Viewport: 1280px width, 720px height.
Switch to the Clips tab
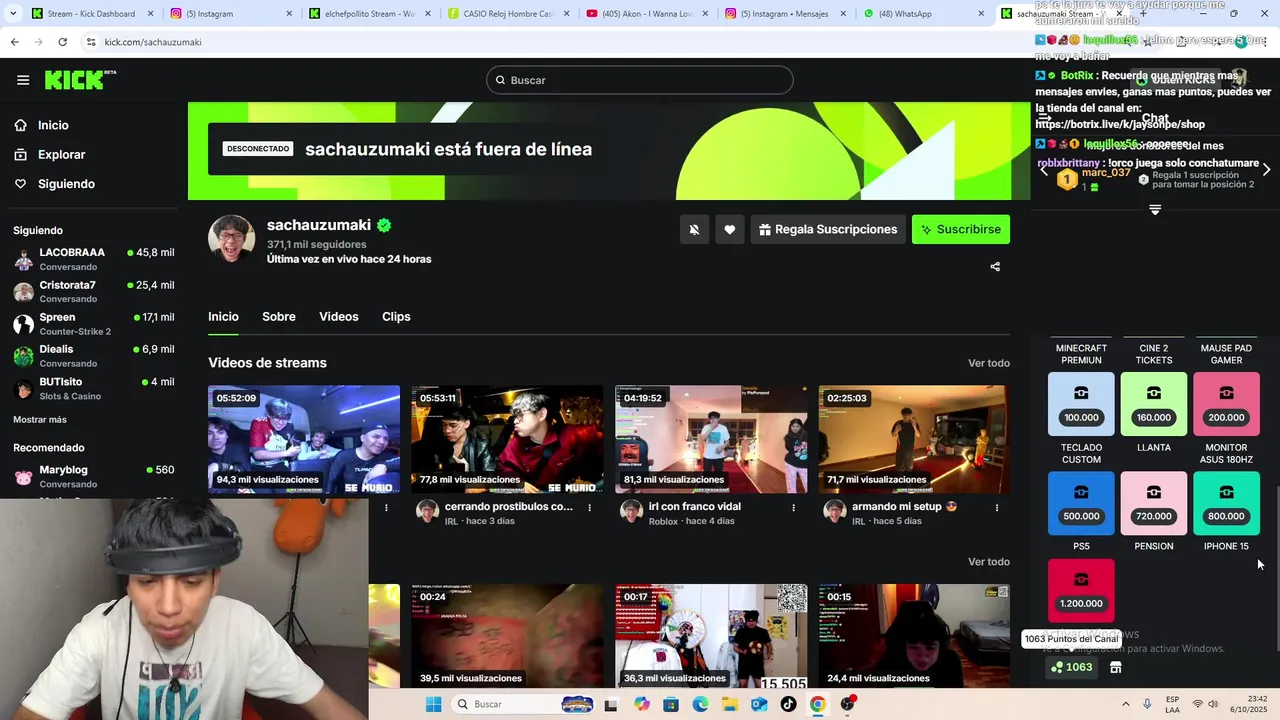(x=396, y=316)
